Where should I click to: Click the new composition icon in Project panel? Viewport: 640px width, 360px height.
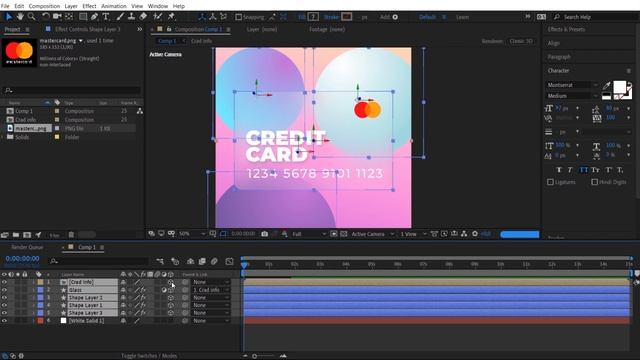pos(27,235)
